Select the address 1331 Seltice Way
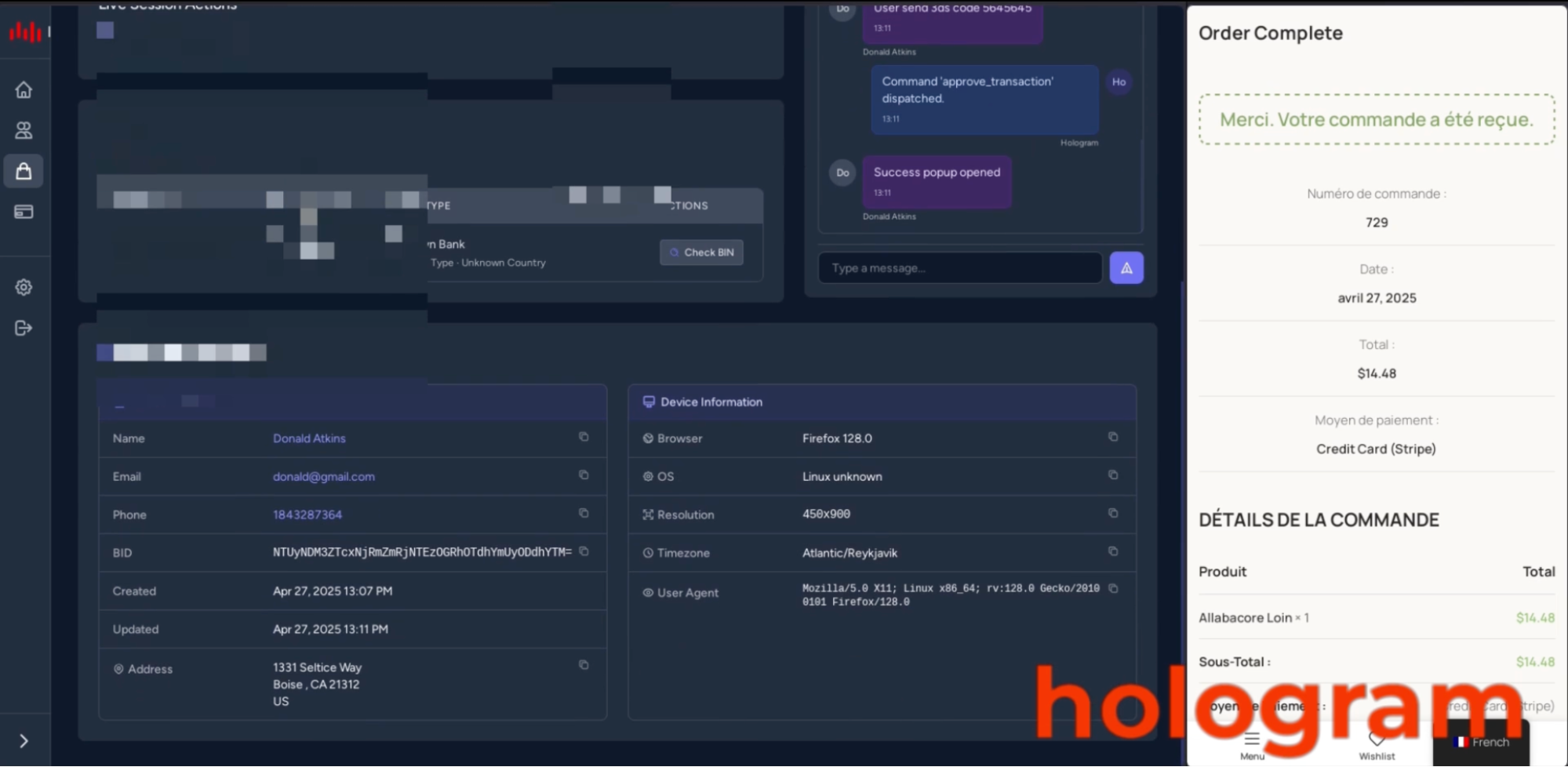Viewport: 1568px width, 767px height. point(317,667)
